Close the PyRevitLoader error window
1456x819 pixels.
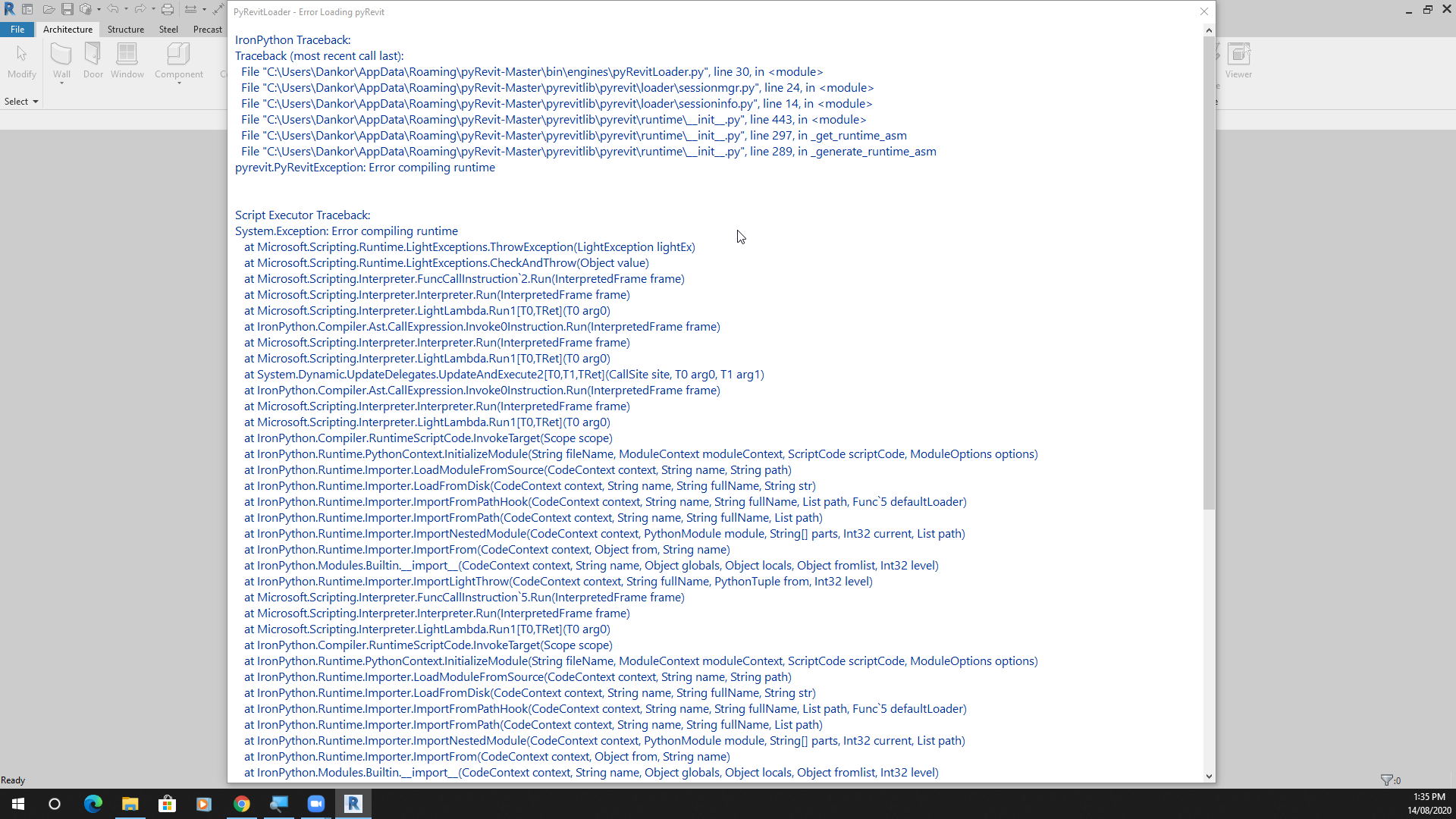[x=1203, y=11]
